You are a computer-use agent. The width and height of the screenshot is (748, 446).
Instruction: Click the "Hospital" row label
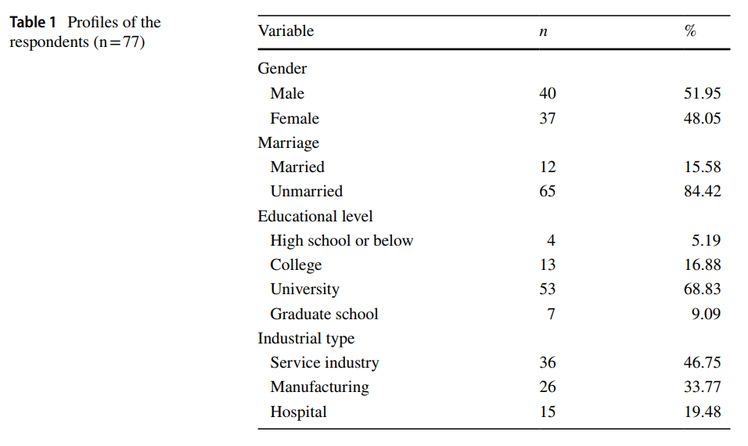(298, 412)
